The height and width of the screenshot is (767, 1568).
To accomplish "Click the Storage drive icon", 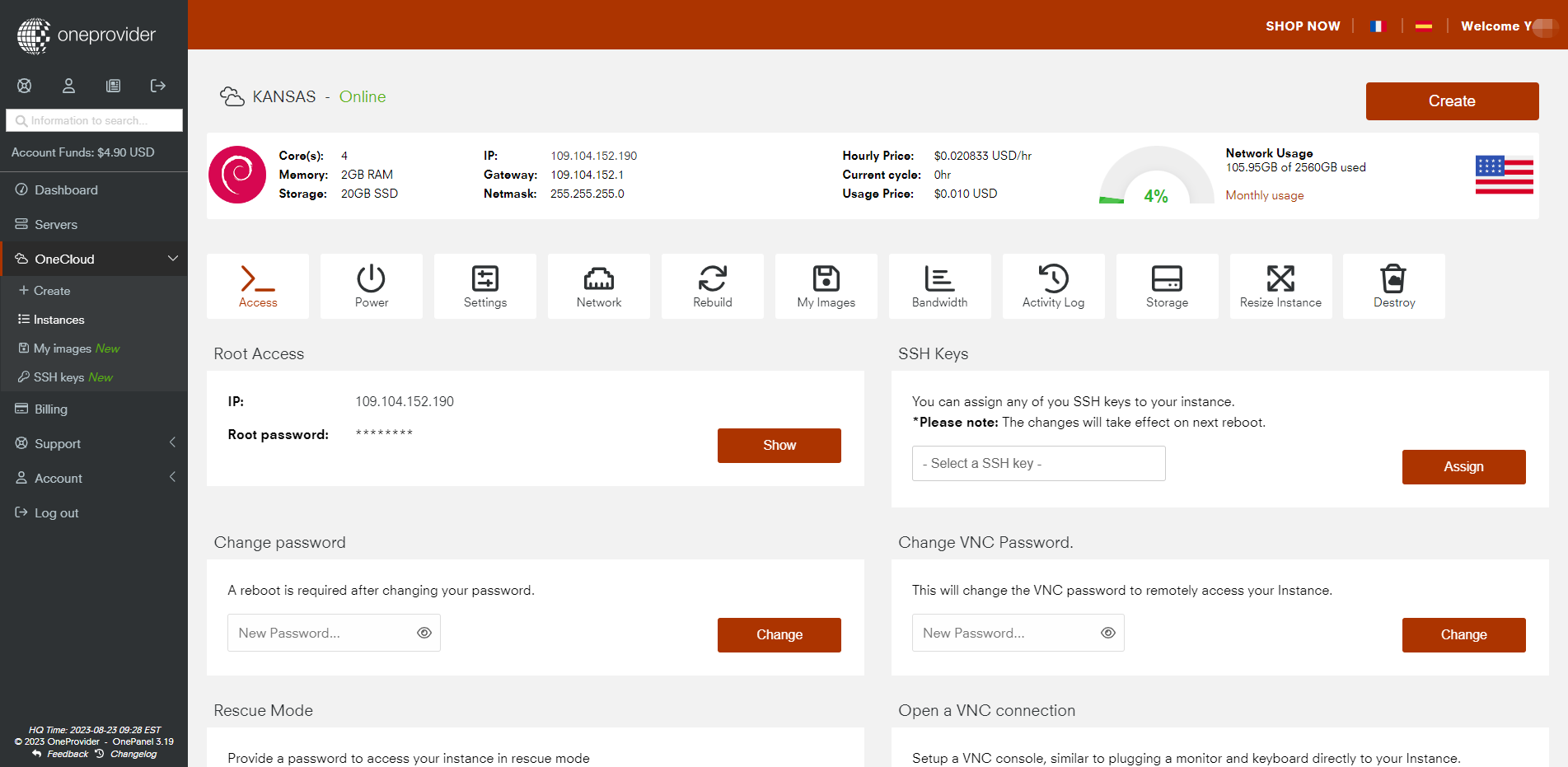I will click(x=1167, y=278).
